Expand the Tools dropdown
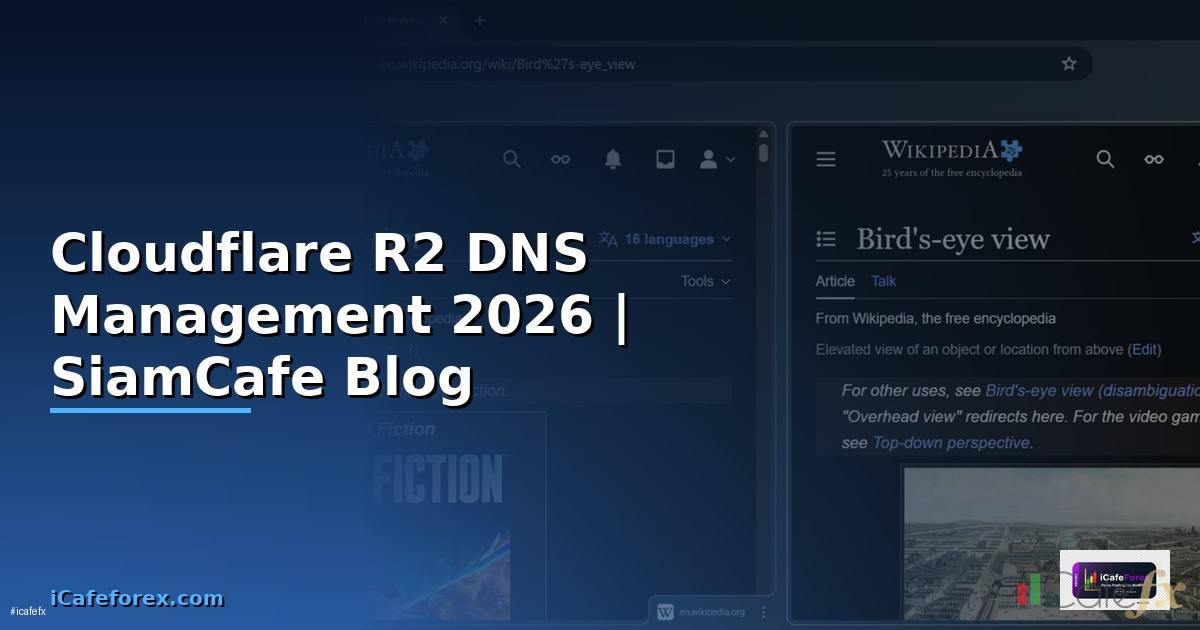This screenshot has height=630, width=1200. tap(705, 282)
